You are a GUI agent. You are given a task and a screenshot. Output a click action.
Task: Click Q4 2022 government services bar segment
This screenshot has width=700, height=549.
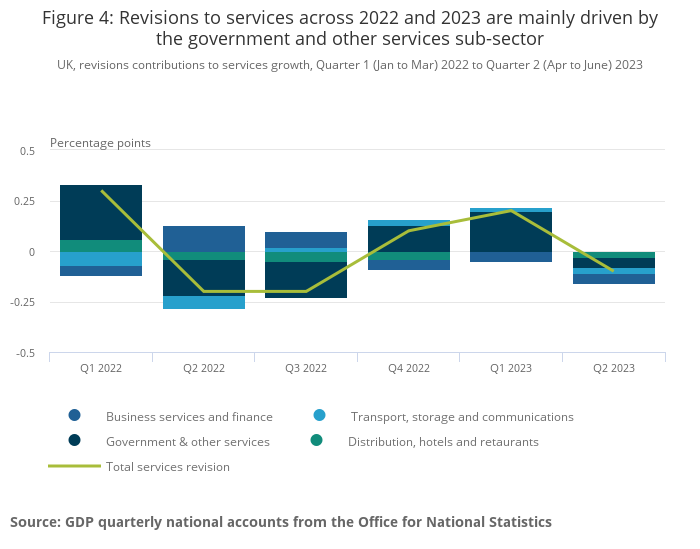point(409,239)
